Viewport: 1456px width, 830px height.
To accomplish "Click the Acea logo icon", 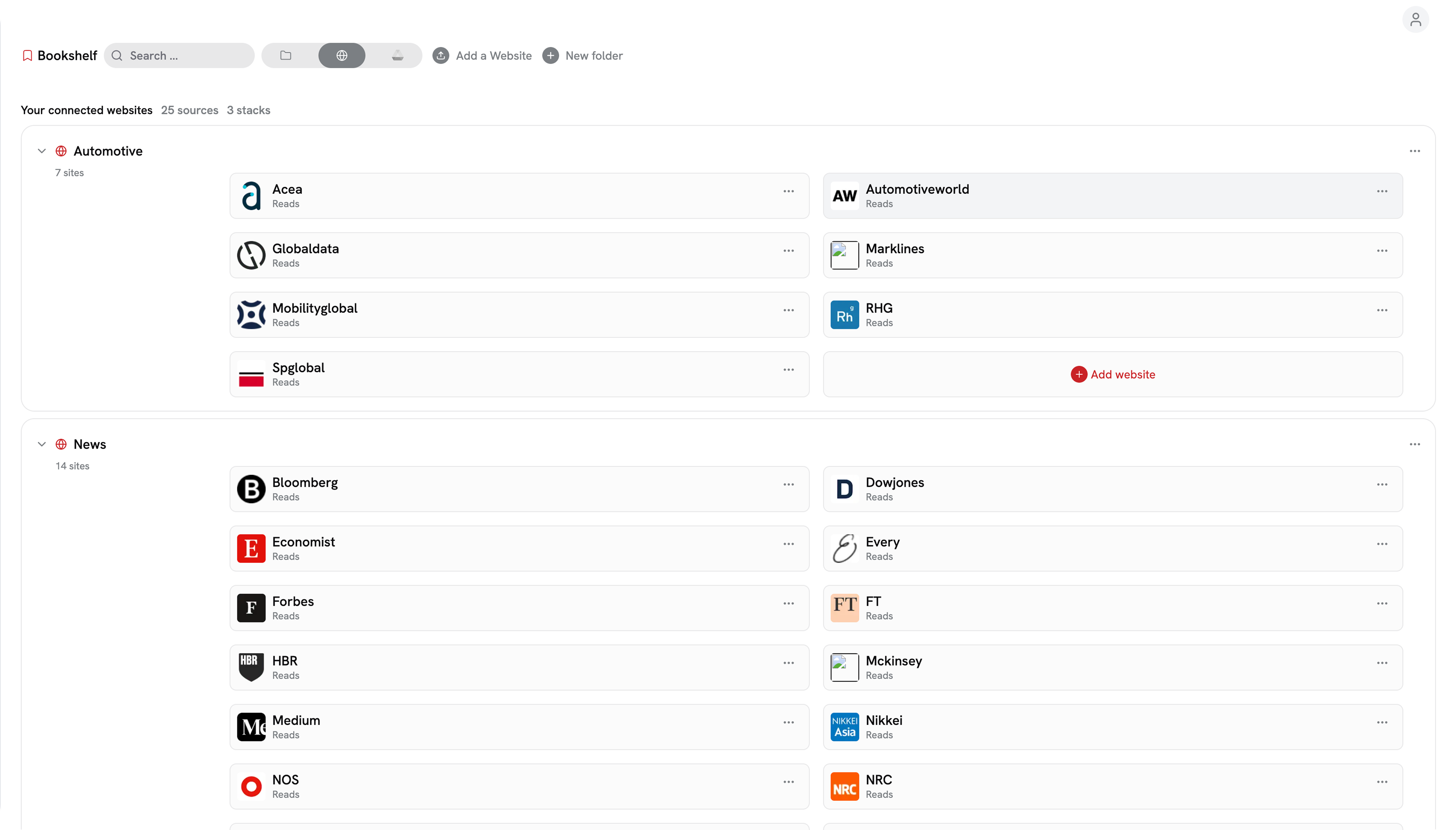I will [x=251, y=196].
